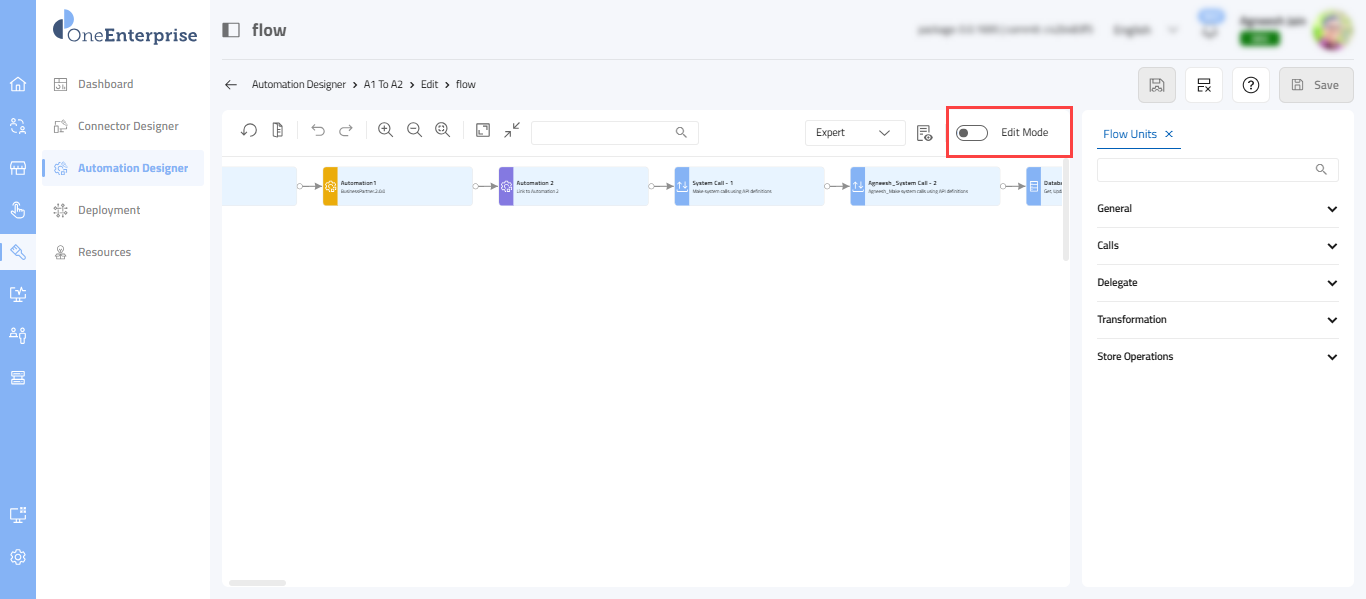1366x599 pixels.
Task: Close the Flow Units tab
Action: (1169, 134)
